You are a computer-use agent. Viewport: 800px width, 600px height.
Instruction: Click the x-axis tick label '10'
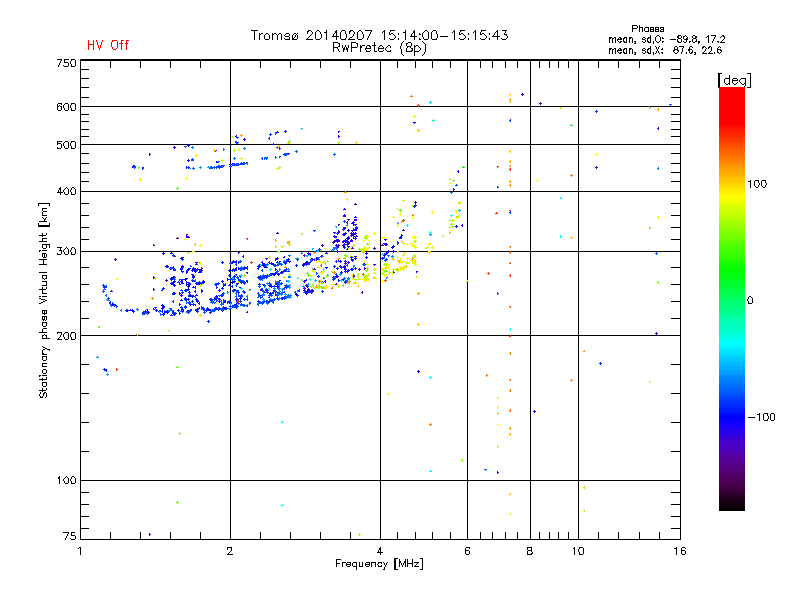tap(578, 551)
